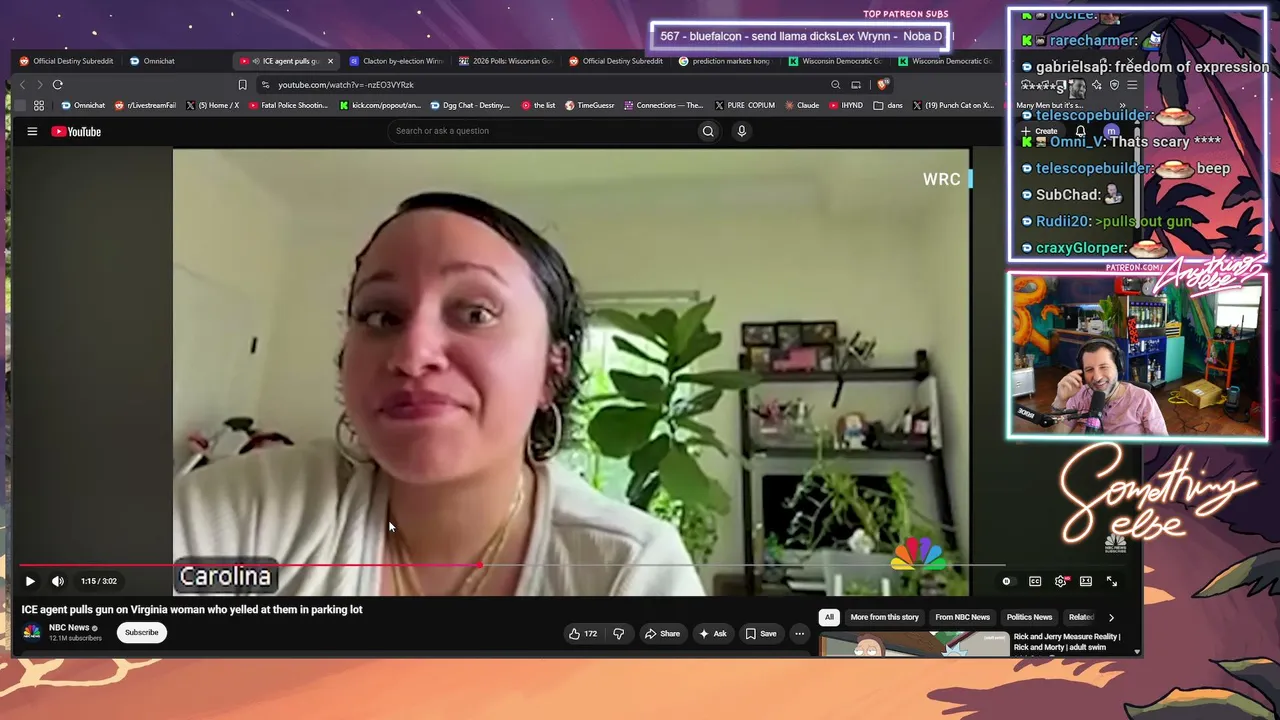The image size is (1280, 720).
Task: Open the Claude bookmark
Action: tap(802, 105)
